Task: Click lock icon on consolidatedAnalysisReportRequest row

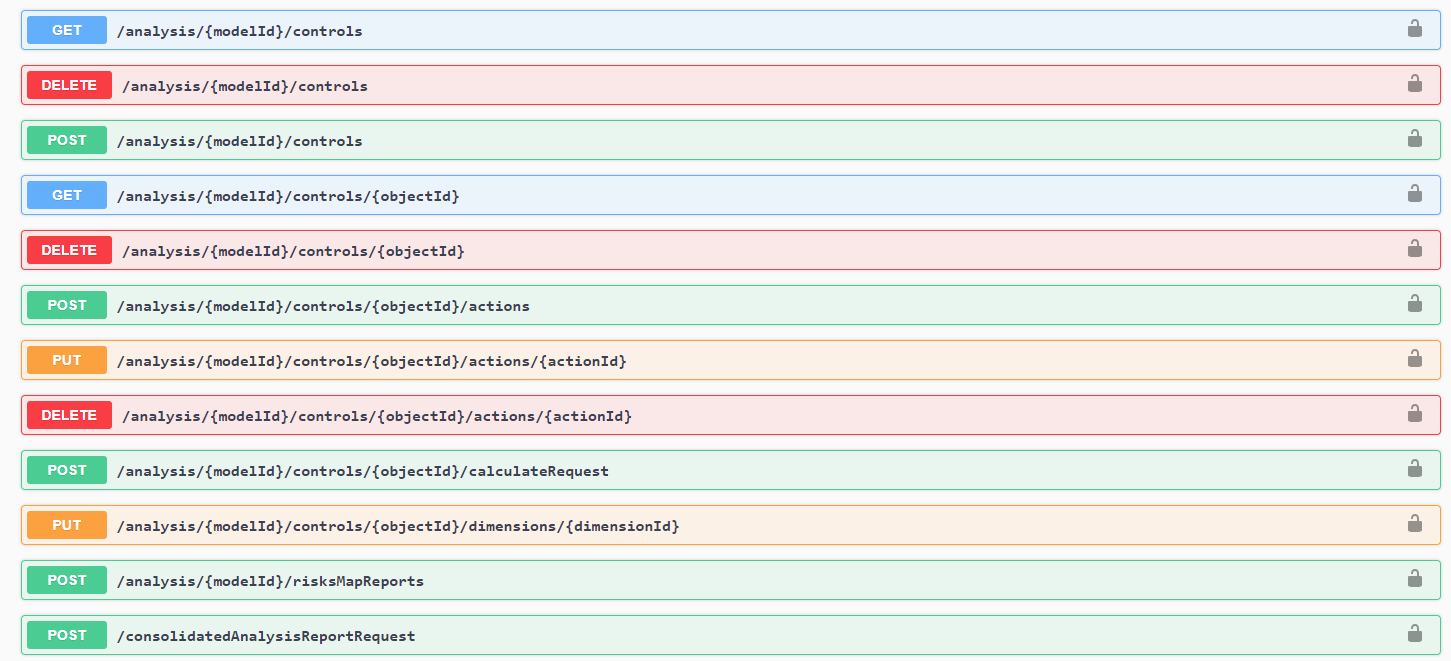Action: [x=1414, y=634]
